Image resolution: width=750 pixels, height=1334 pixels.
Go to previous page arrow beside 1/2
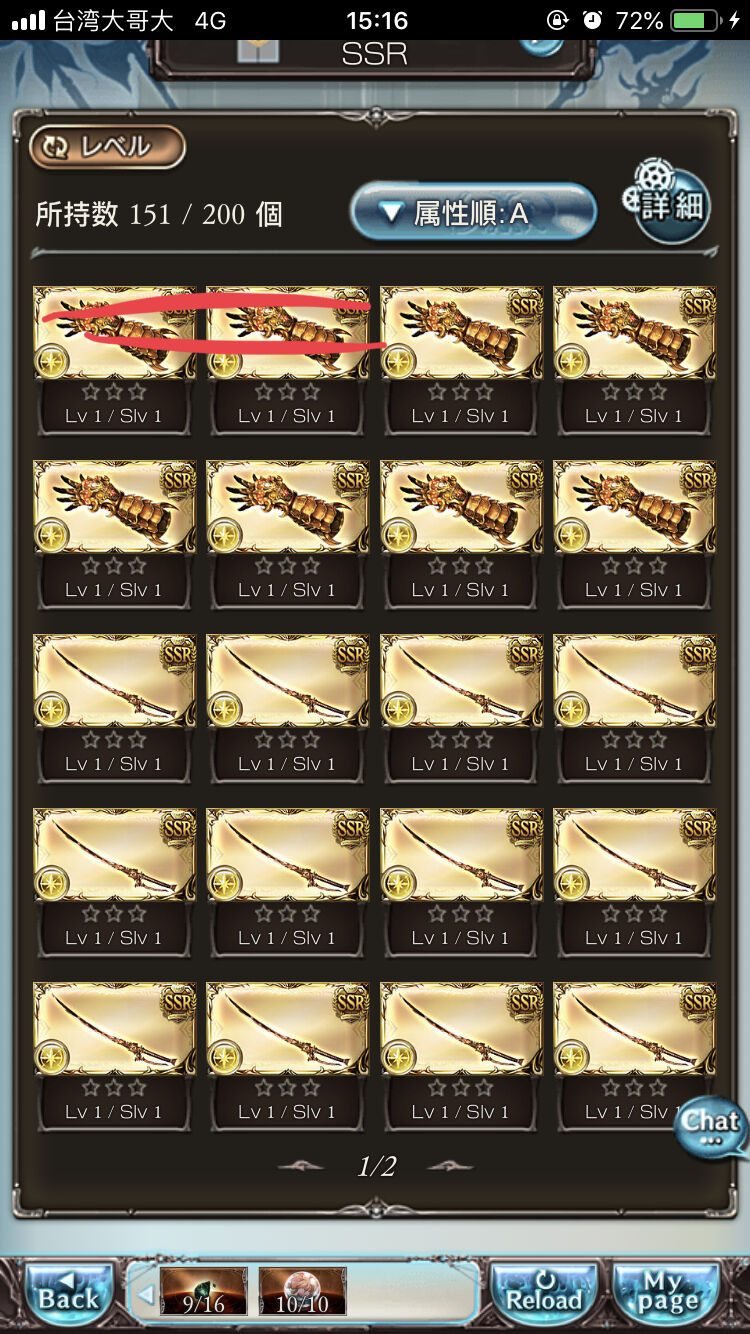point(300,1166)
